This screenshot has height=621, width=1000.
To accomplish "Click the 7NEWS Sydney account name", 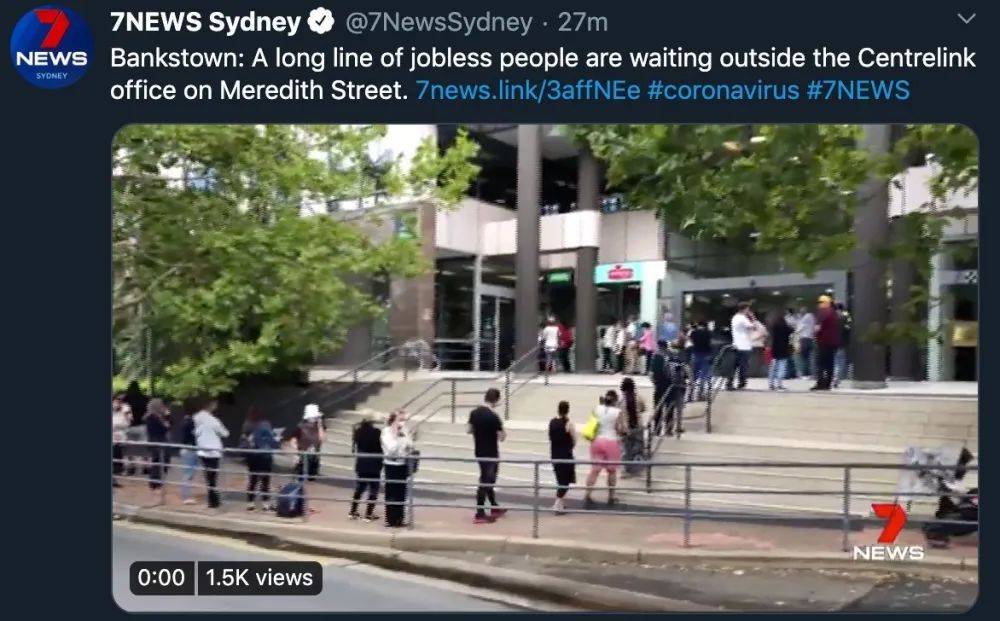I will (x=205, y=22).
